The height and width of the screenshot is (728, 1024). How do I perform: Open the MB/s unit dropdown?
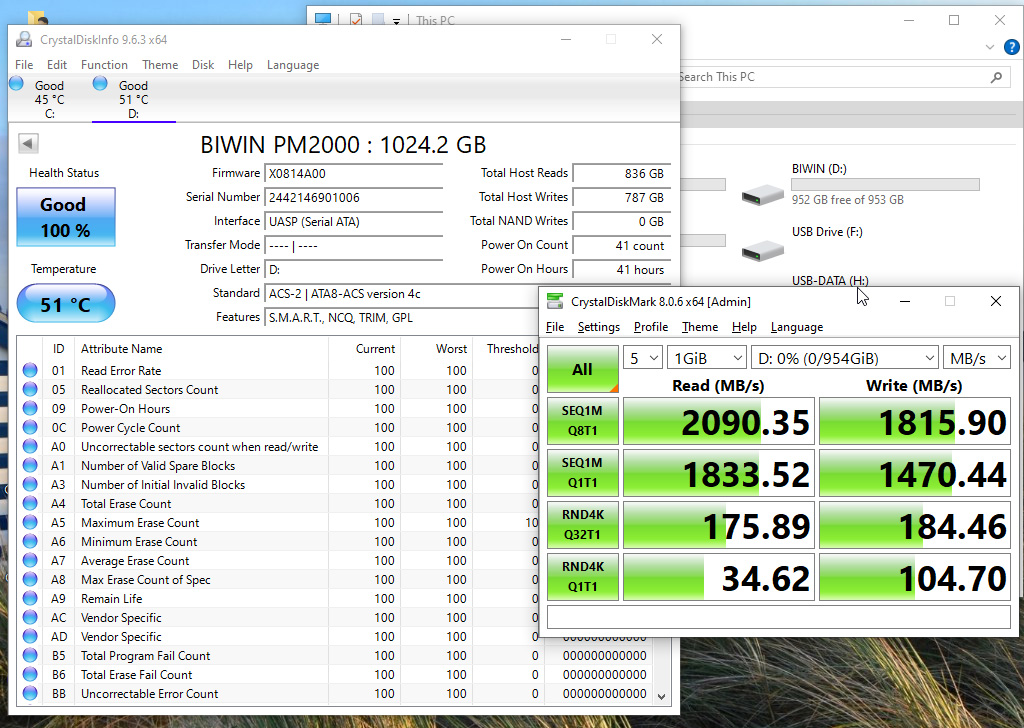click(x=976, y=358)
